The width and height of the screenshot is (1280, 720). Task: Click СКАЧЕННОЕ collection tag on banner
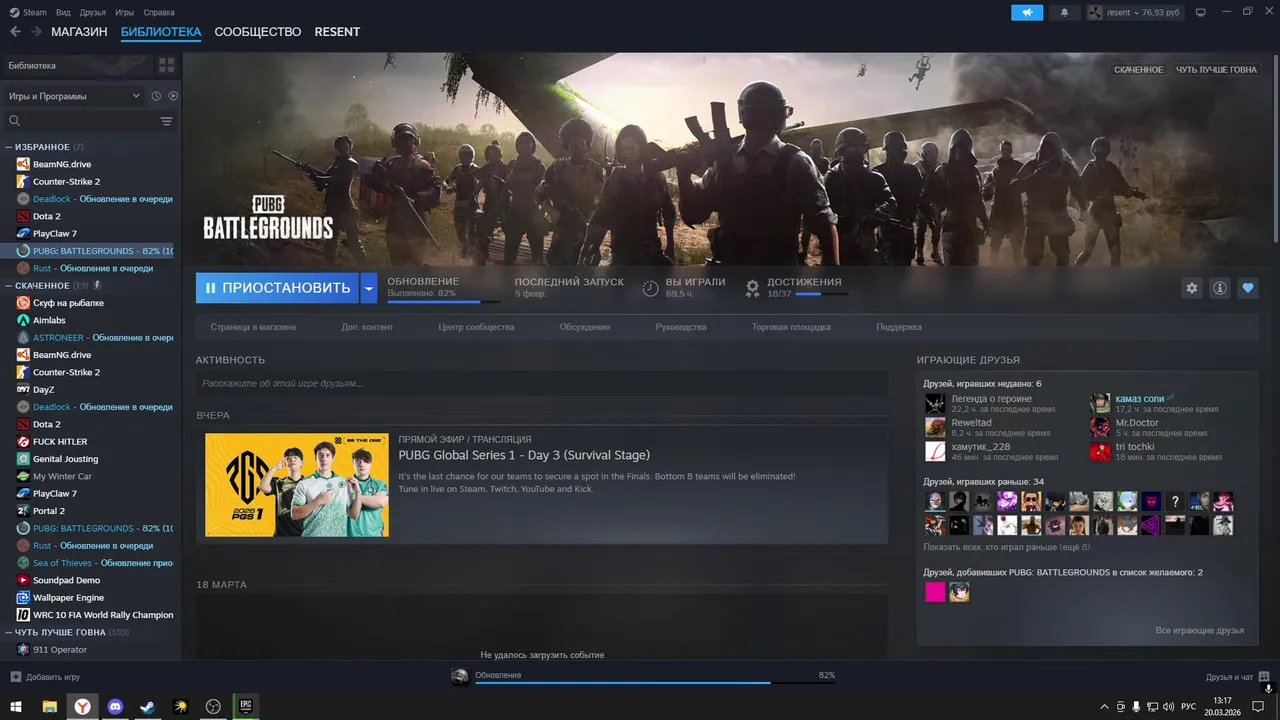tap(1139, 70)
